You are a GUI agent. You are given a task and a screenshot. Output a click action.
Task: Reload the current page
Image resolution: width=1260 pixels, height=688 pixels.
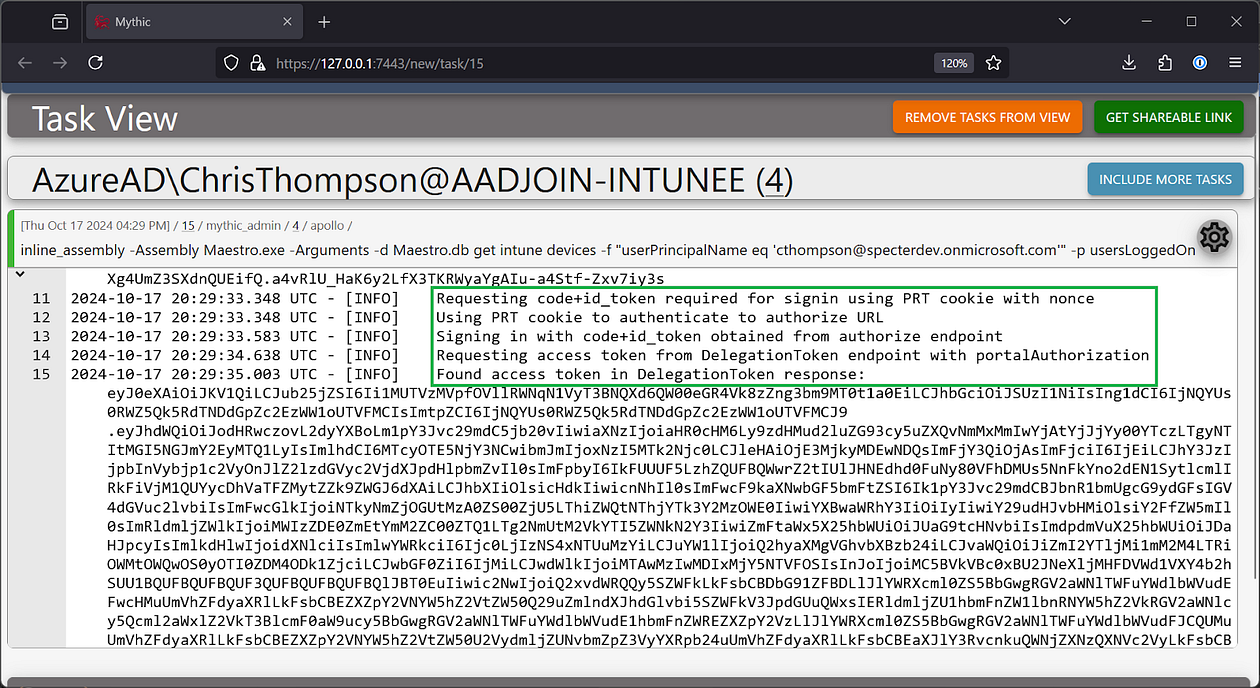95,63
